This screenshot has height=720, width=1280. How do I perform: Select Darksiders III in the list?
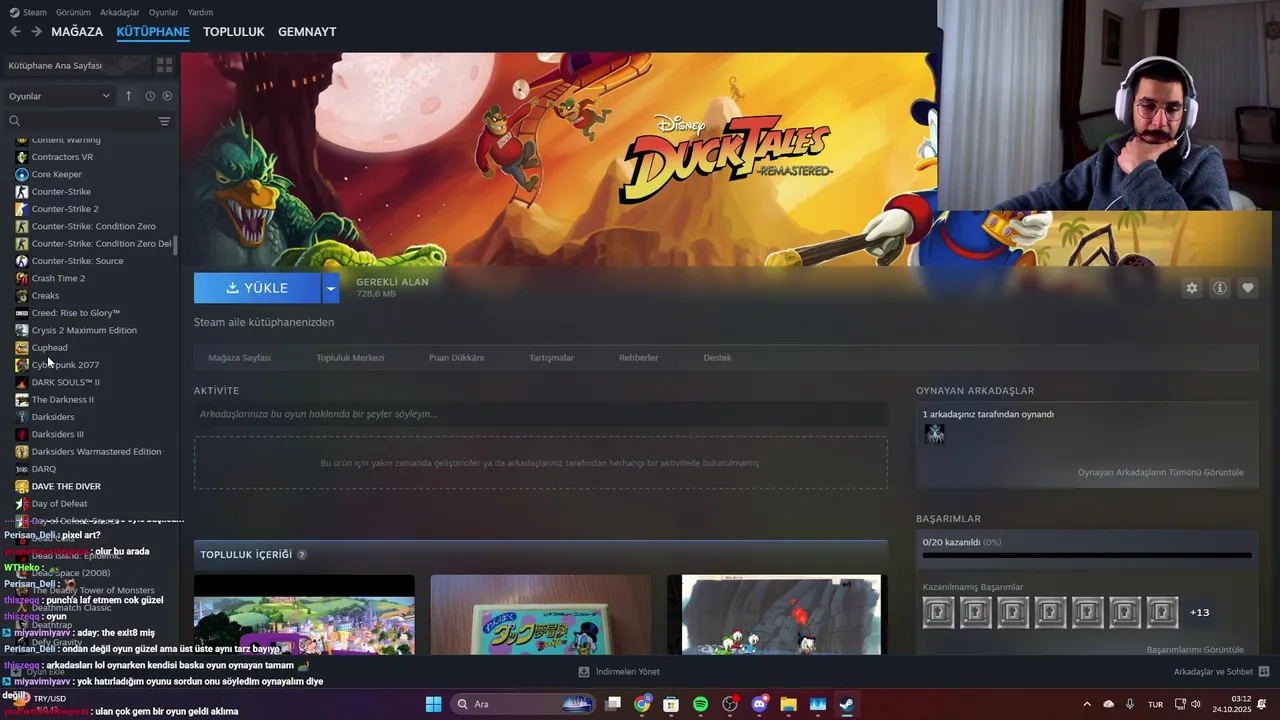pyautogui.click(x=57, y=434)
